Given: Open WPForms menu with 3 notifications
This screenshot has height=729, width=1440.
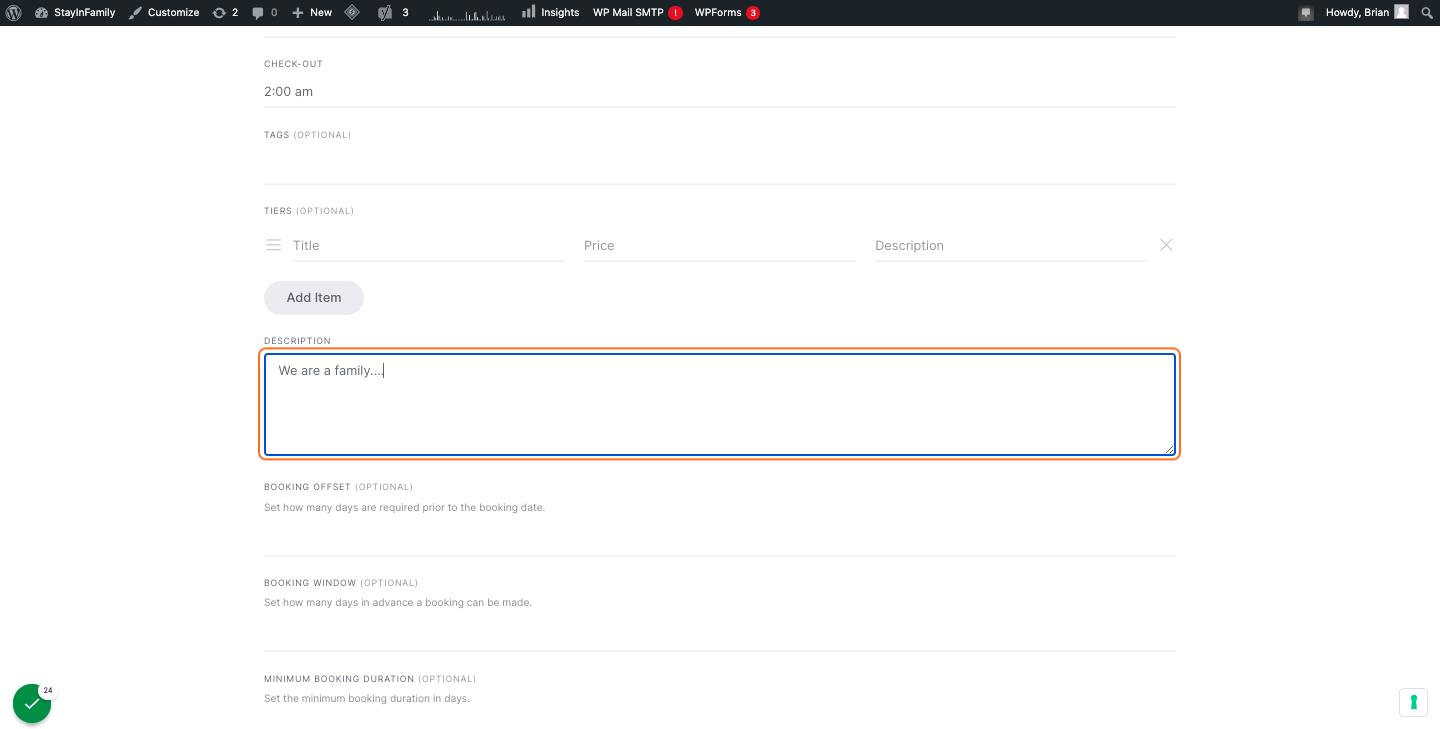Looking at the screenshot, I should click(727, 12).
